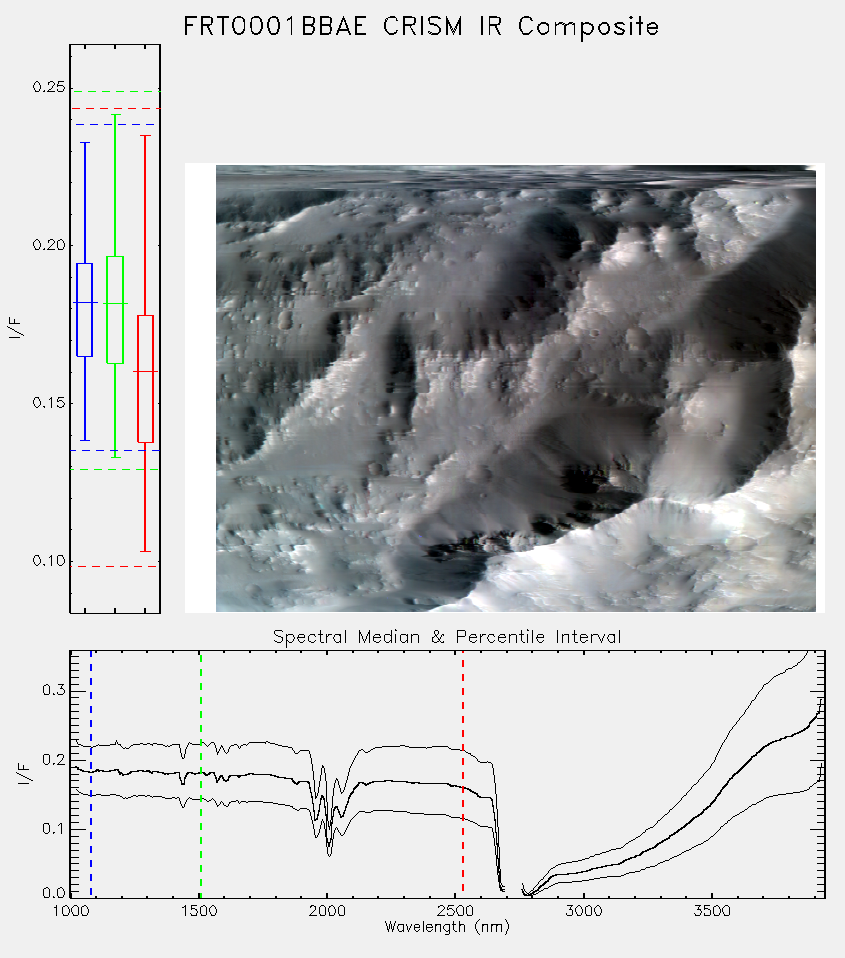Viewport: 845px width, 958px height.
Task: Select the green box in boxplot
Action: 115,310
